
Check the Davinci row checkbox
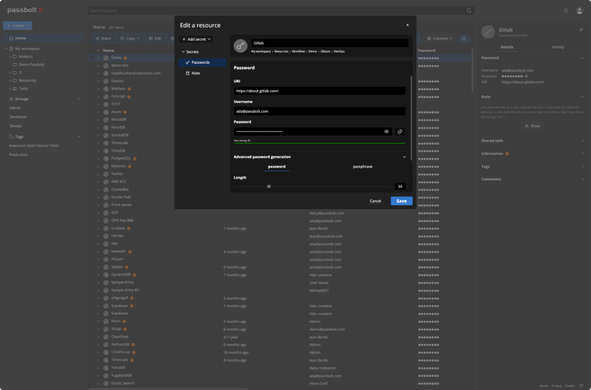click(x=92, y=81)
